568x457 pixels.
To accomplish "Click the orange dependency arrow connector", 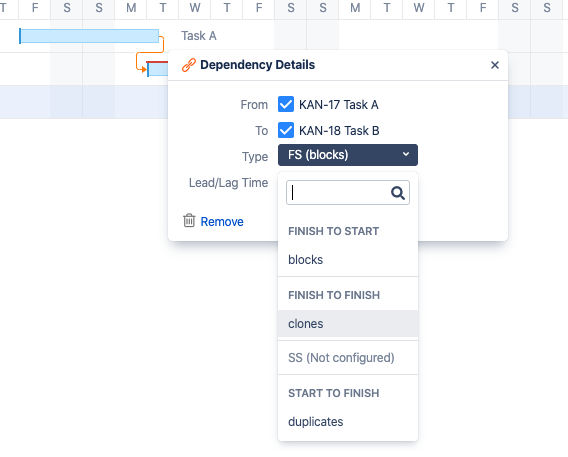I will [x=149, y=53].
